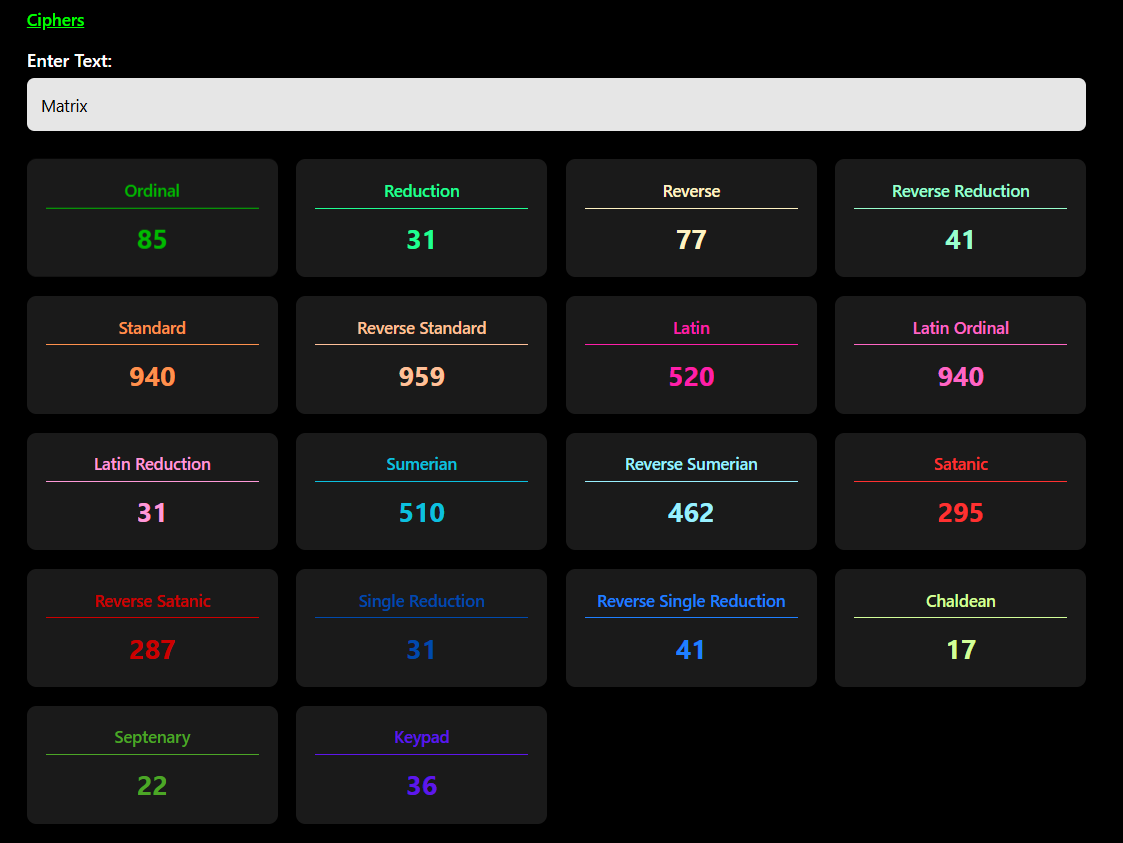
Task: Select the Keypad cipher card
Action: (421, 765)
